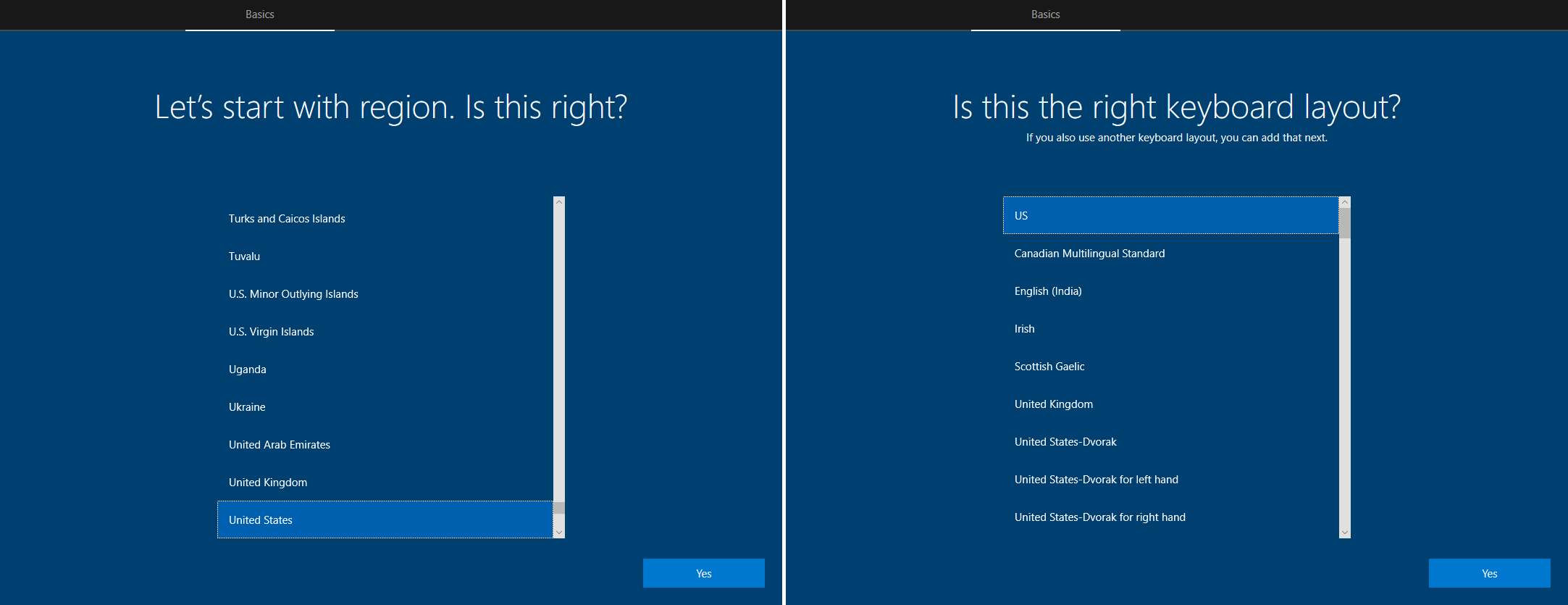Open the right Basics tab
1568x605 pixels.
[x=1046, y=15]
